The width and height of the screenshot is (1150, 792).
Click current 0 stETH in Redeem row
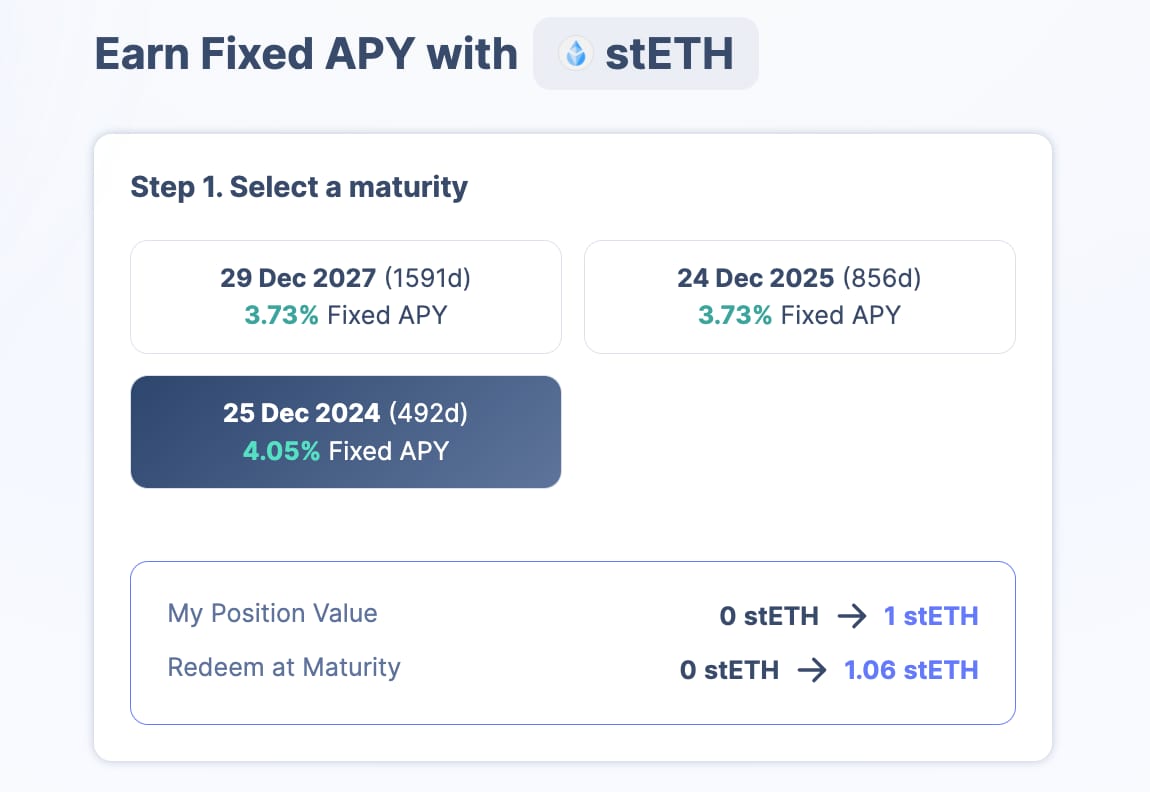(729, 670)
